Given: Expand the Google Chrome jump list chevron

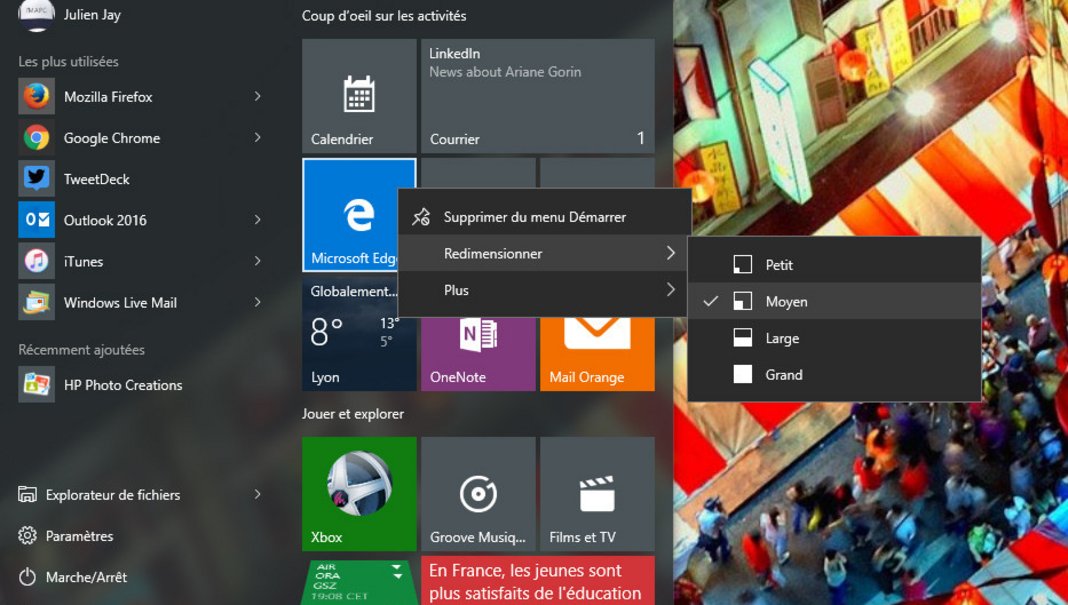Looking at the screenshot, I should coord(257,137).
